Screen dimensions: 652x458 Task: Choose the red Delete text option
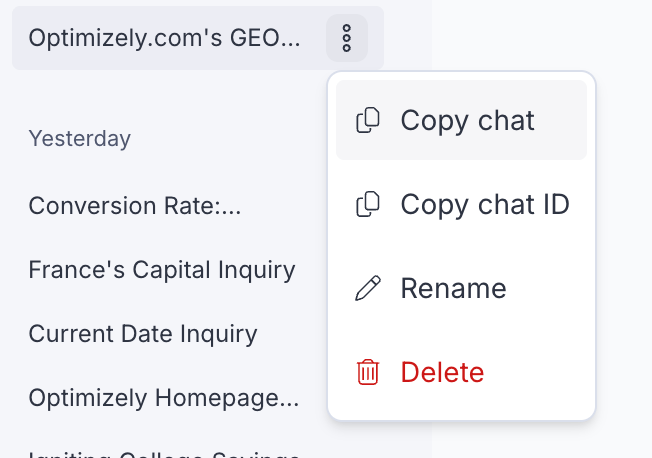point(442,372)
